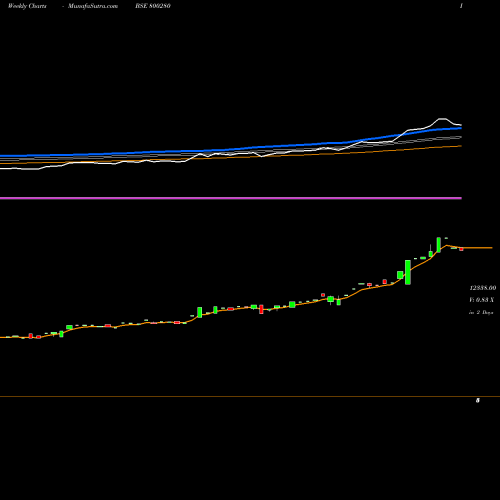
Task: Click the most recent red candle at the chart end
Action: 461,249
